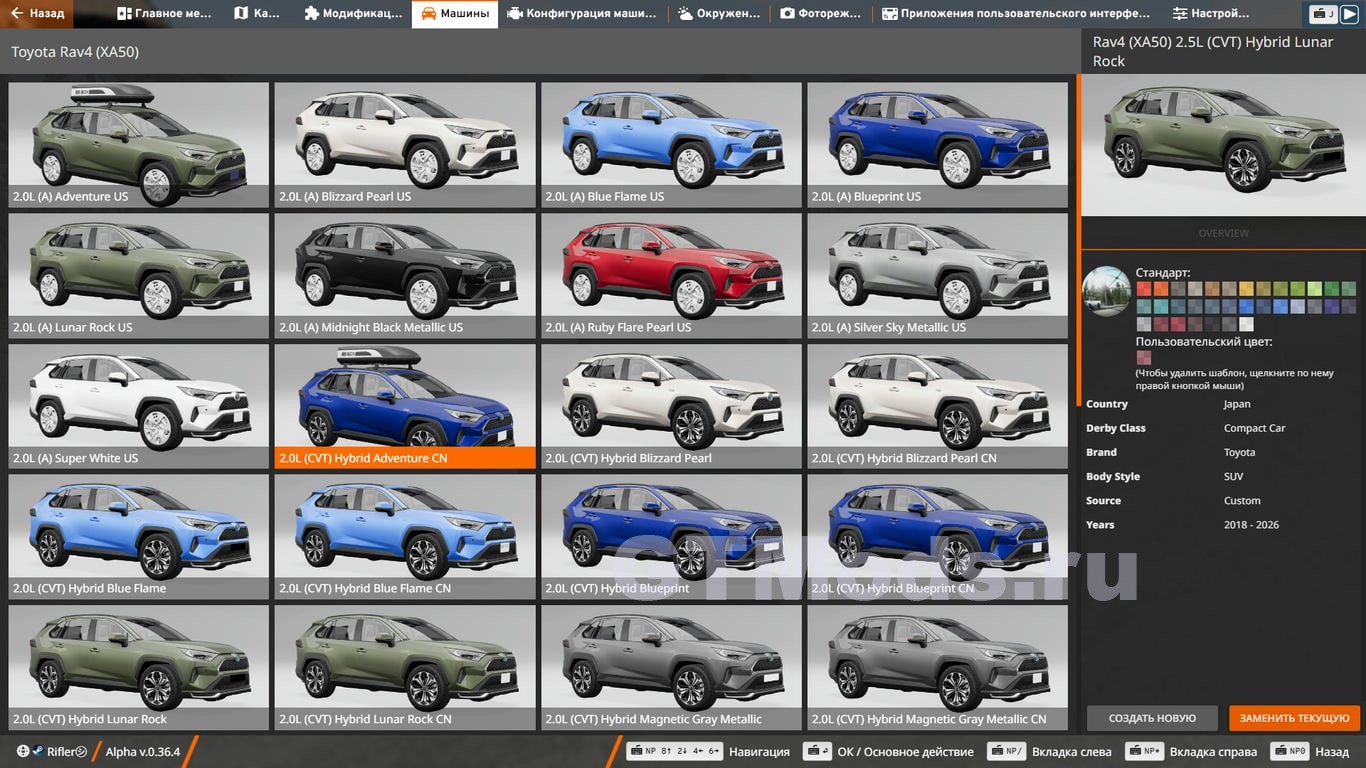The image size is (1366, 768).
Task: Open the Конфигурация машины tab
Action: [x=582, y=14]
